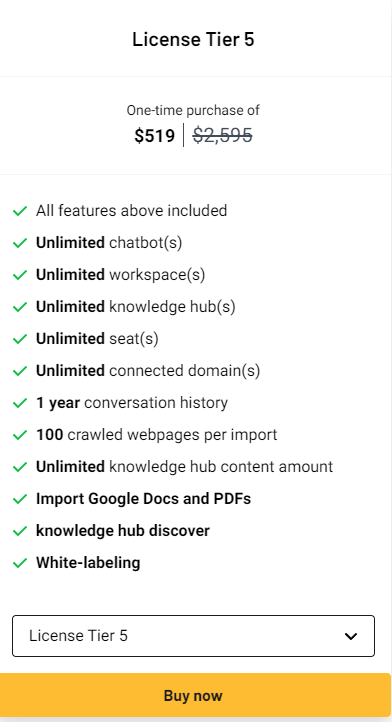Click the White-labeling feature text
The image size is (392, 722).
pos(88,563)
